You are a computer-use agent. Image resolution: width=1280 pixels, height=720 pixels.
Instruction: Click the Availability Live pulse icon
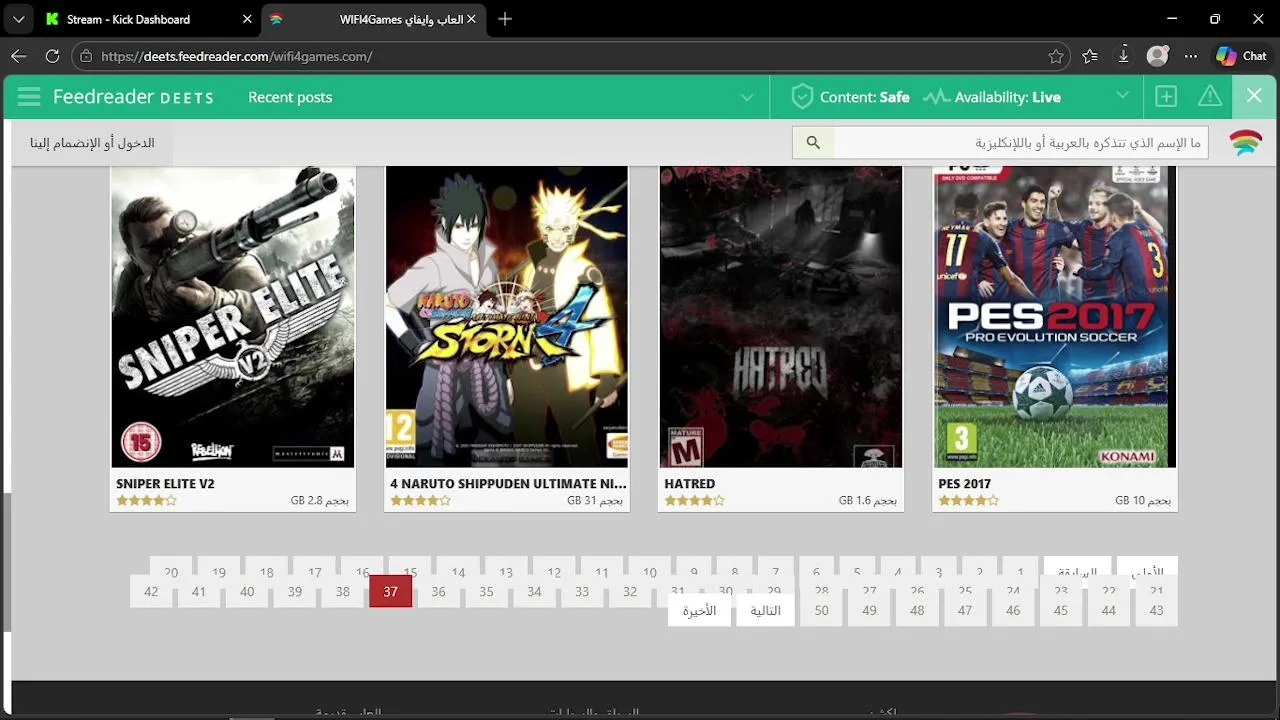pyautogui.click(x=936, y=97)
